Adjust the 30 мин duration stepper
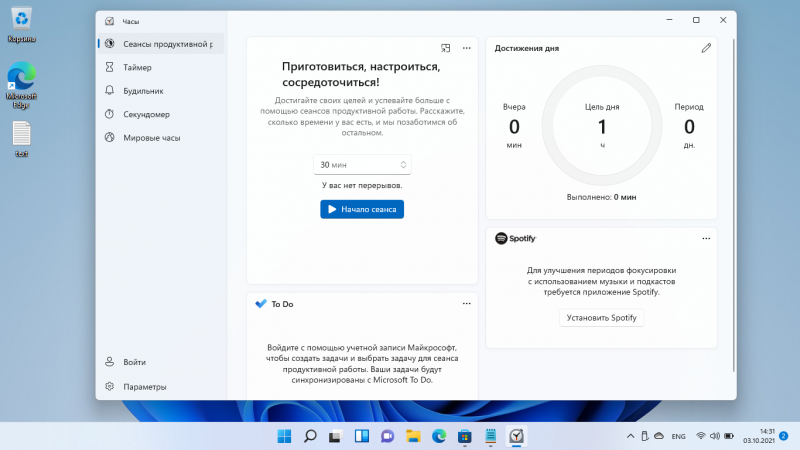 point(403,164)
